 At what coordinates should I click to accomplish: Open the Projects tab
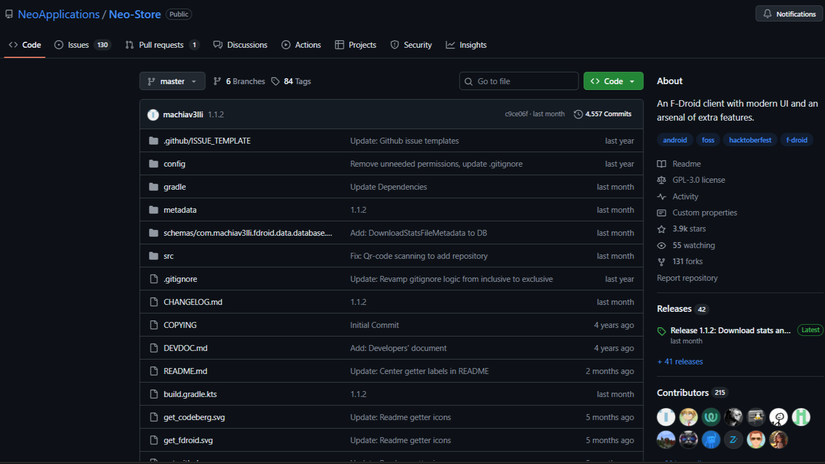pyautogui.click(x=356, y=45)
